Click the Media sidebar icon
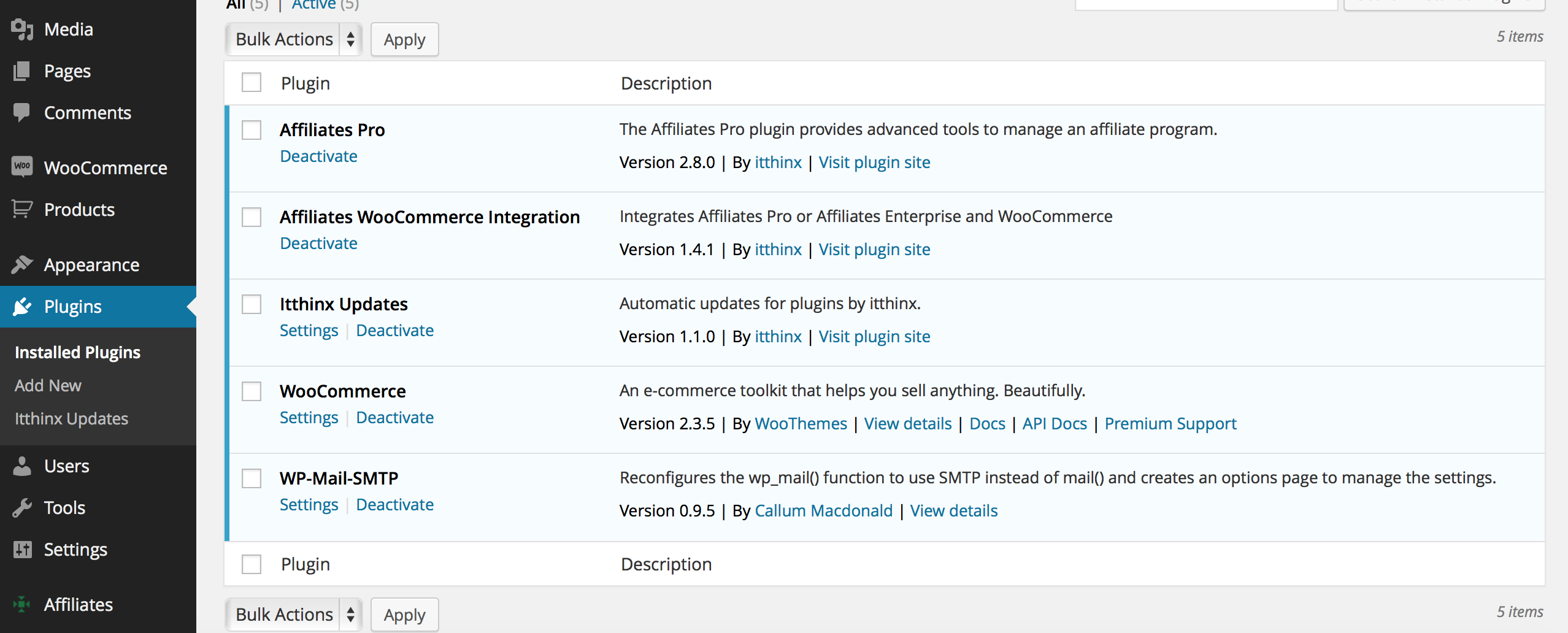Screen dimensions: 1568x633 click(x=22, y=29)
